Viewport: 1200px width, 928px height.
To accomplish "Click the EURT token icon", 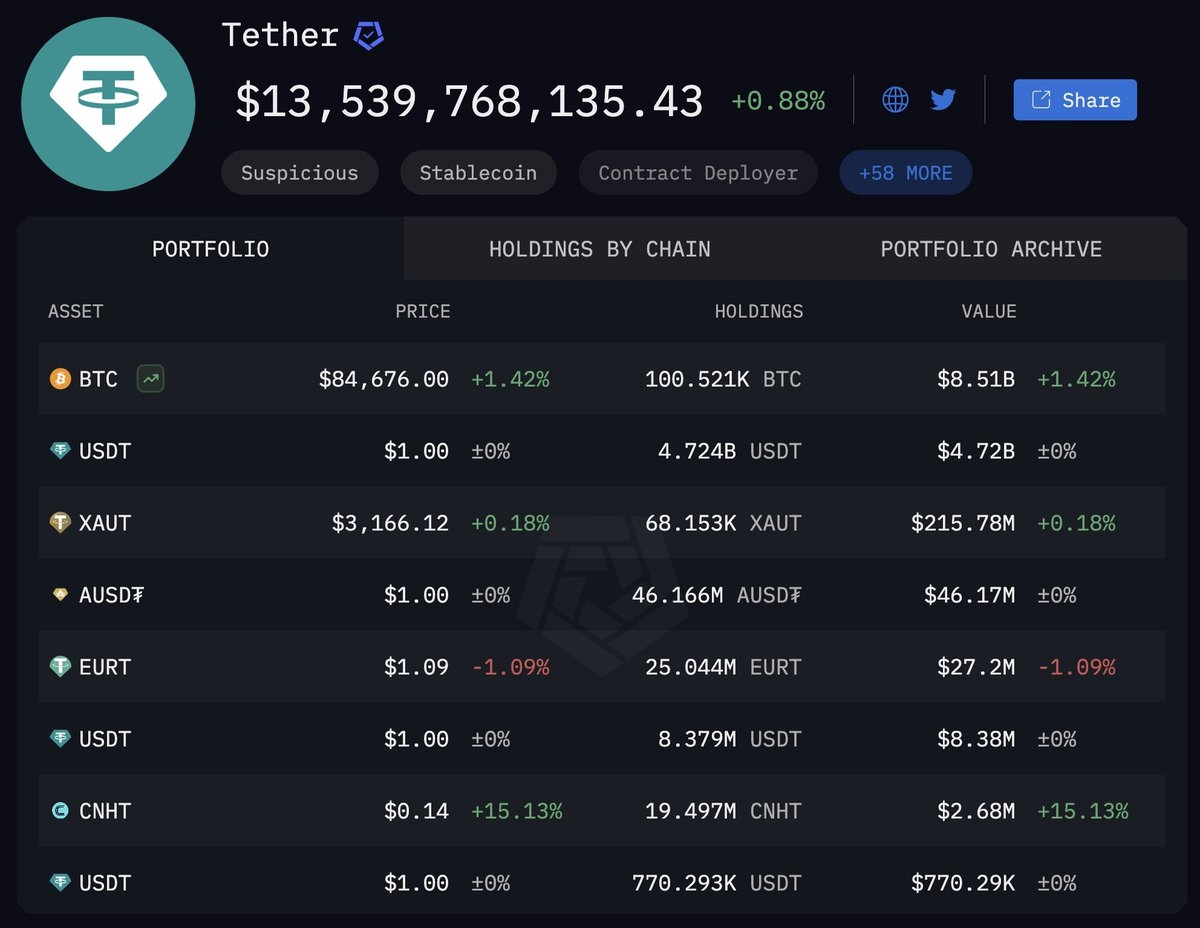I will tap(60, 667).
